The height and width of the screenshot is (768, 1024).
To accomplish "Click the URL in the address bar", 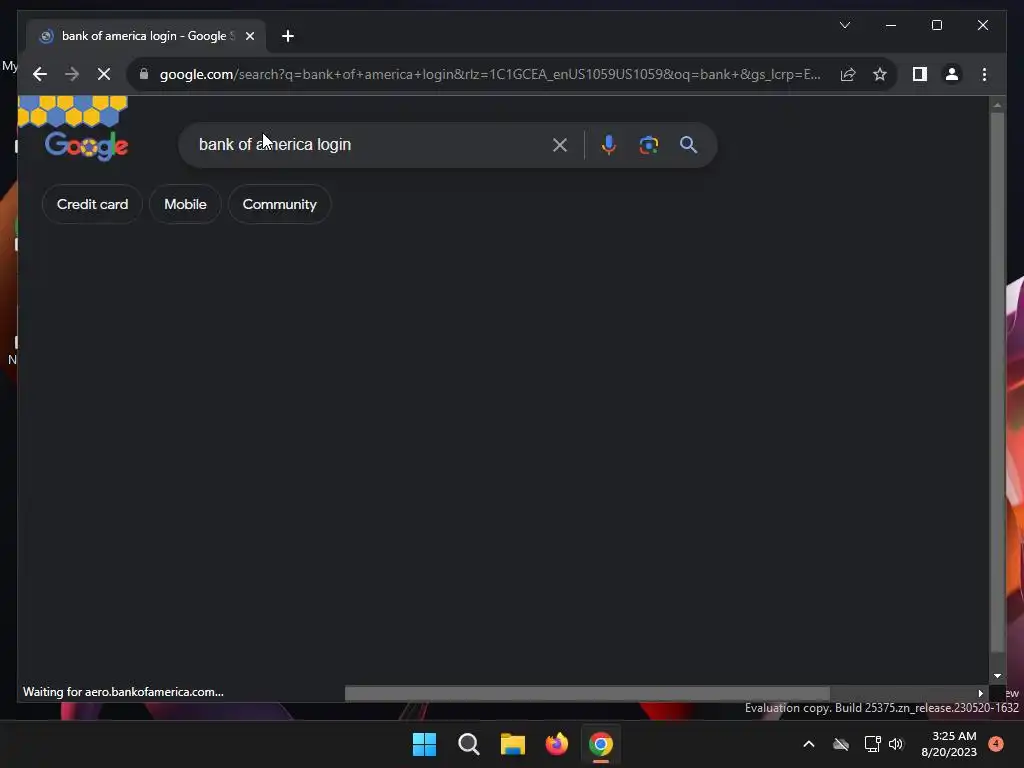I will click(x=490, y=74).
